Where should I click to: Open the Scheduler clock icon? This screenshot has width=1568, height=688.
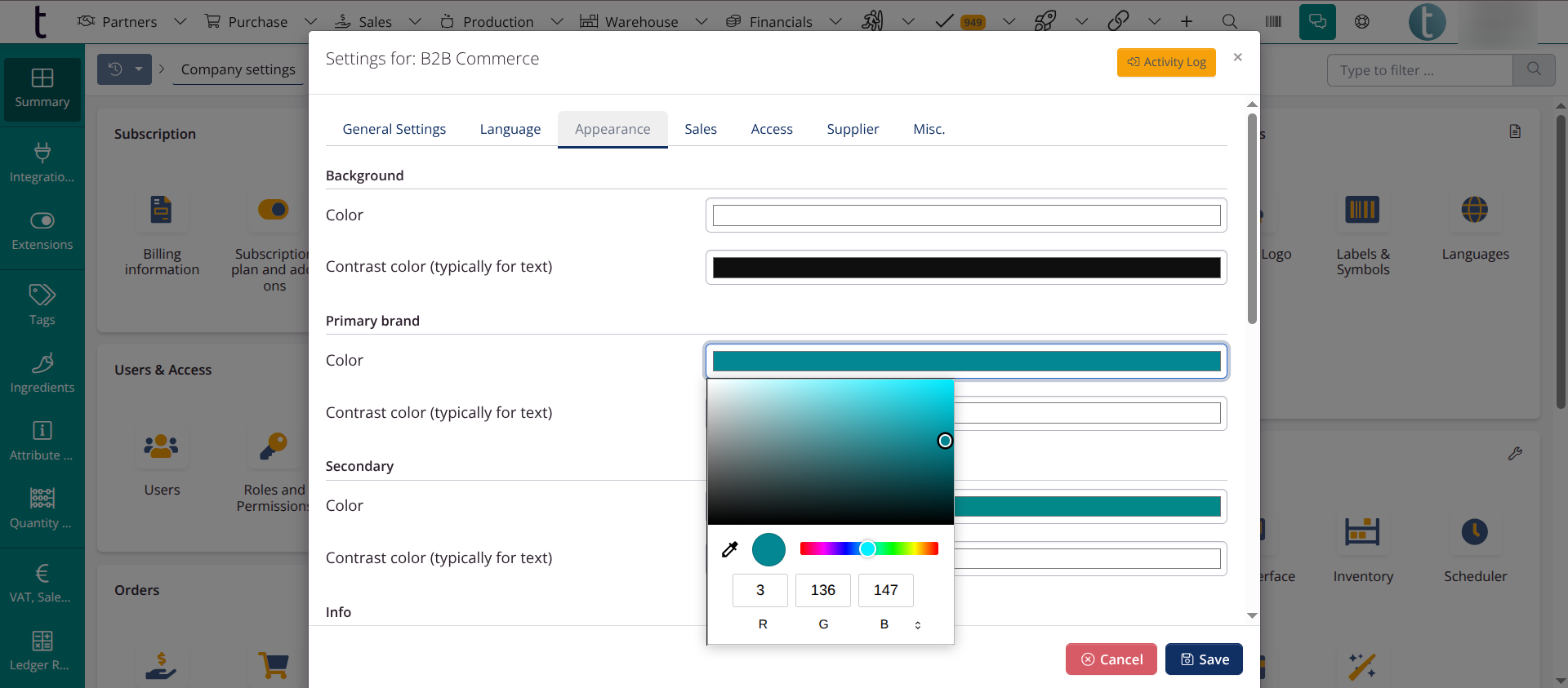coord(1475,532)
